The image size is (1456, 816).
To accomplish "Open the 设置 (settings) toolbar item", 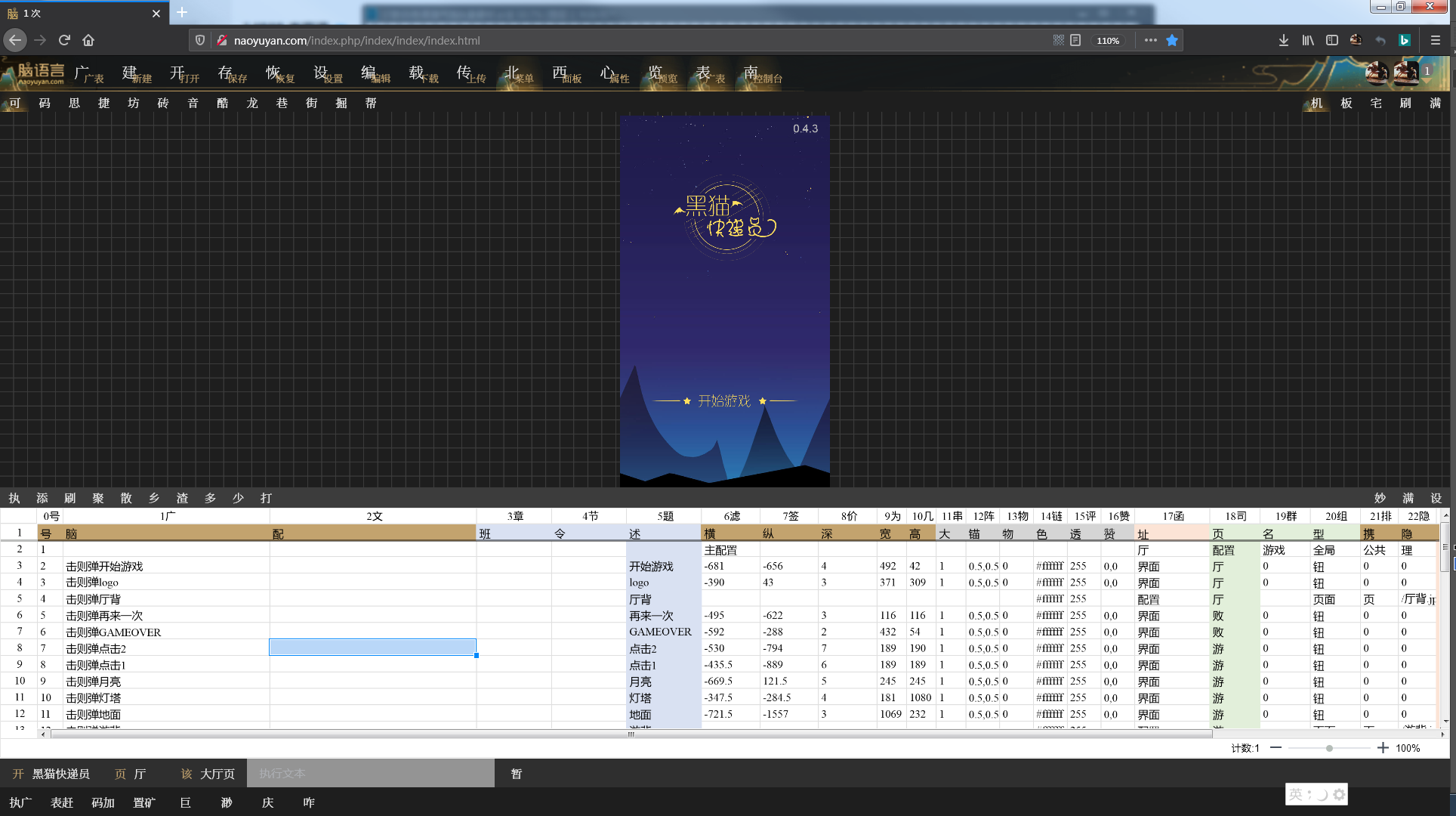I will (x=327, y=74).
